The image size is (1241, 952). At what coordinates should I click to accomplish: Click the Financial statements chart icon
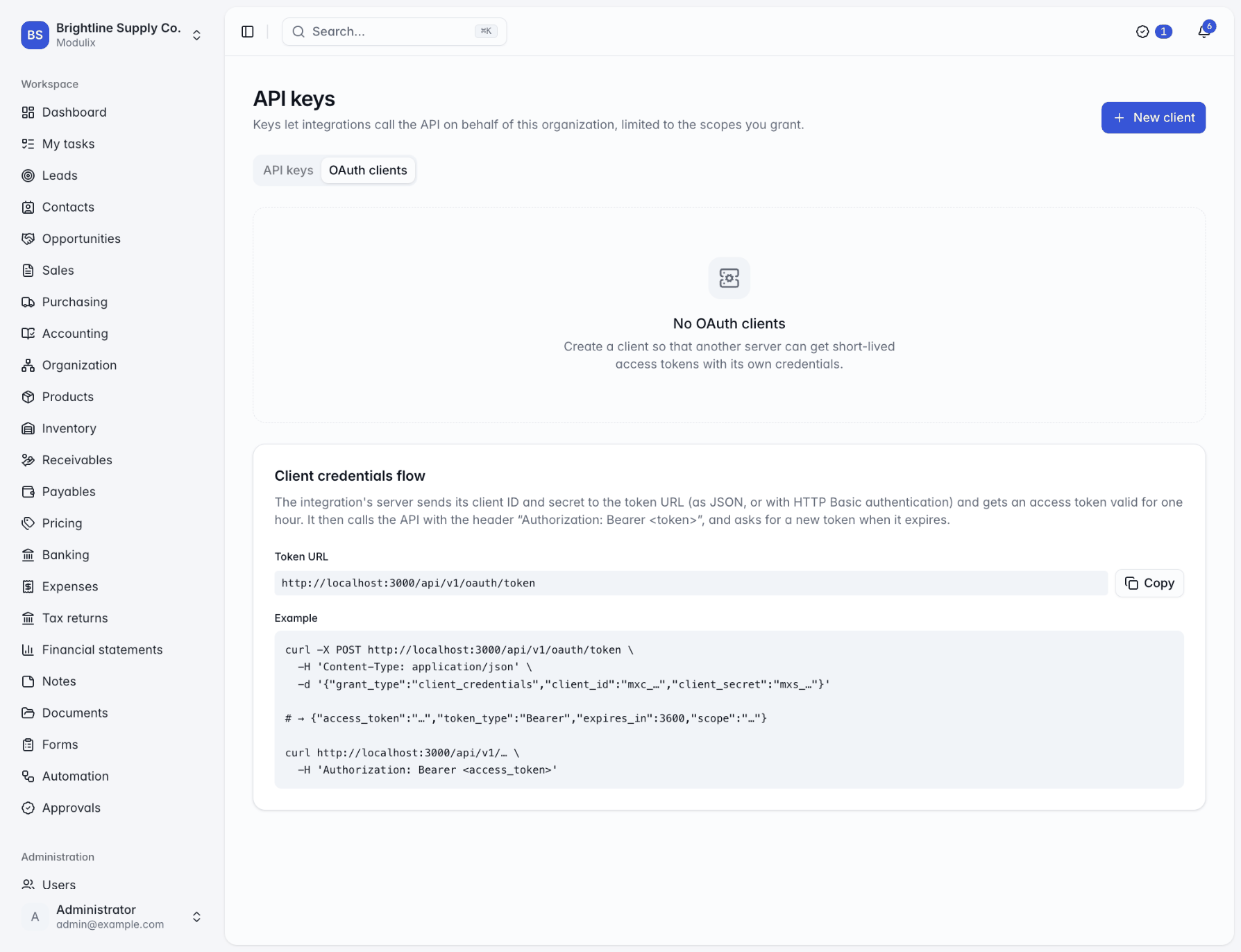(x=28, y=649)
